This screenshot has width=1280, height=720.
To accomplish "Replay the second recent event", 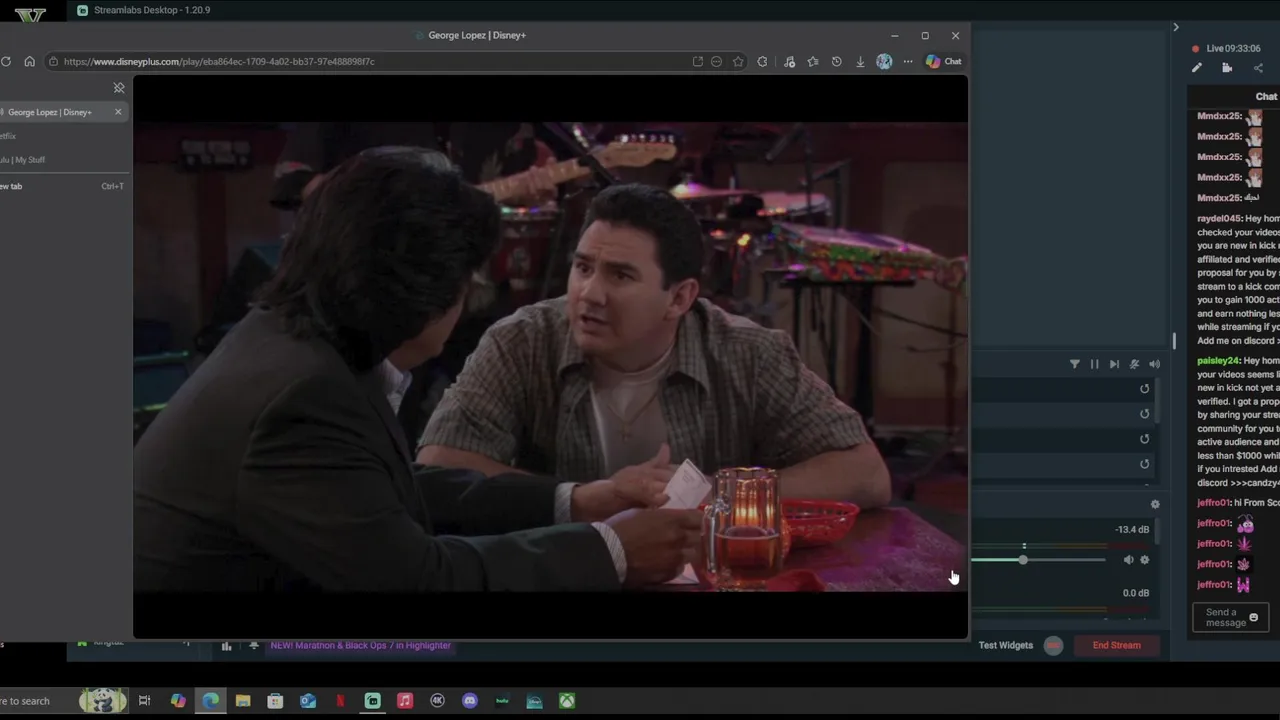I will [1145, 414].
